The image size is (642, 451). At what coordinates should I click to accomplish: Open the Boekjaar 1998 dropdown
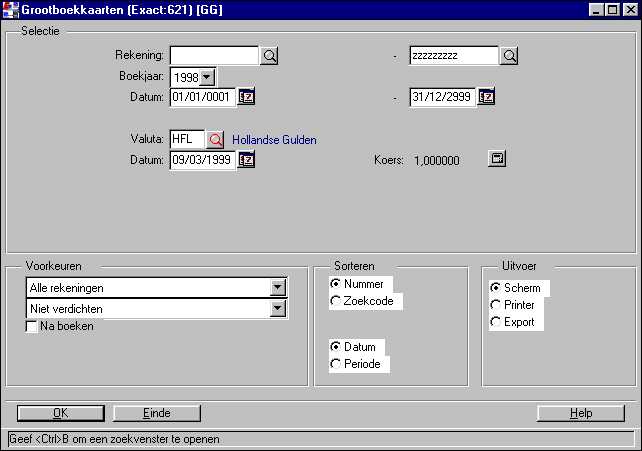tap(207, 77)
